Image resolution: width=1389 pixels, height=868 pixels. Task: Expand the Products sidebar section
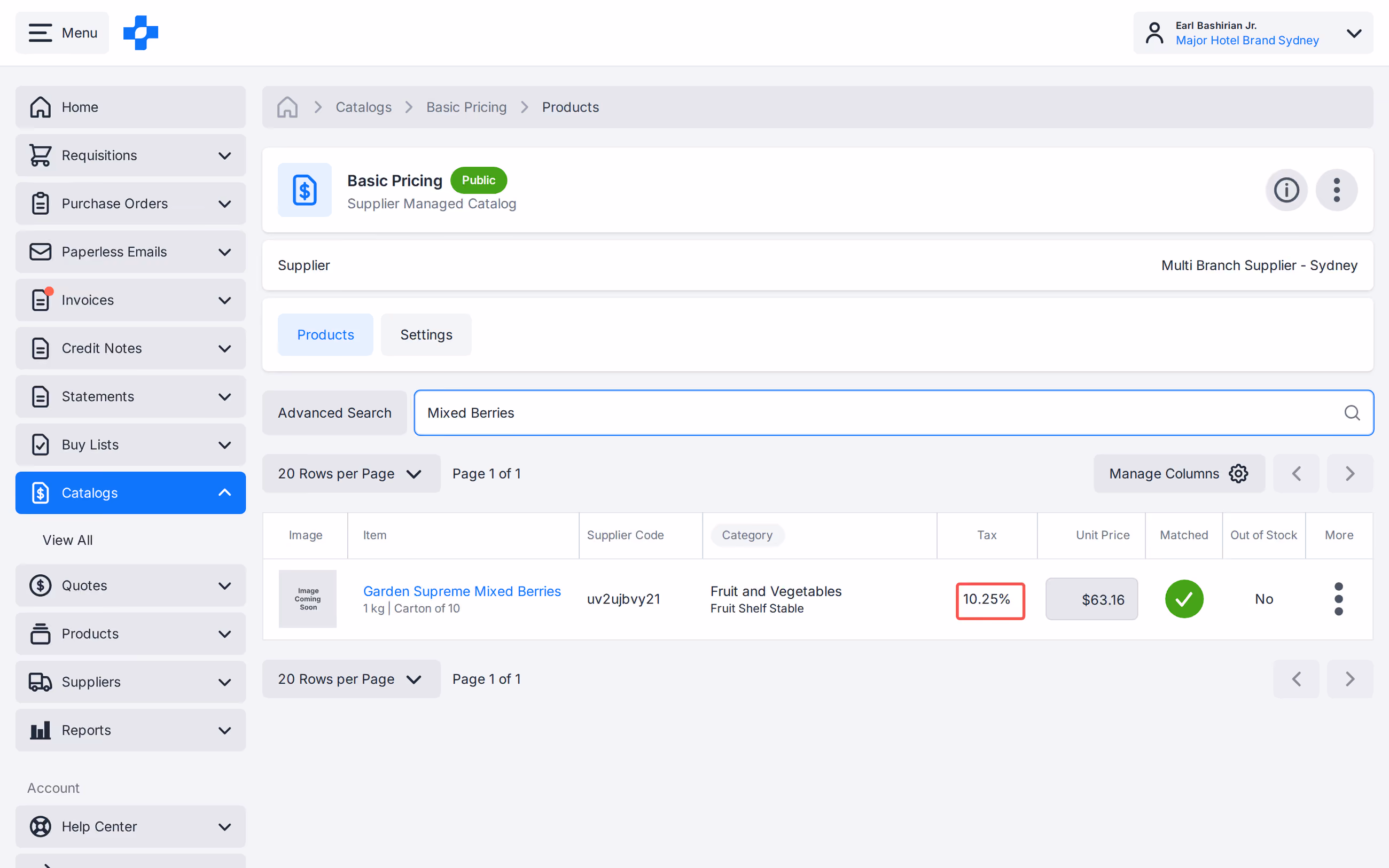click(130, 633)
